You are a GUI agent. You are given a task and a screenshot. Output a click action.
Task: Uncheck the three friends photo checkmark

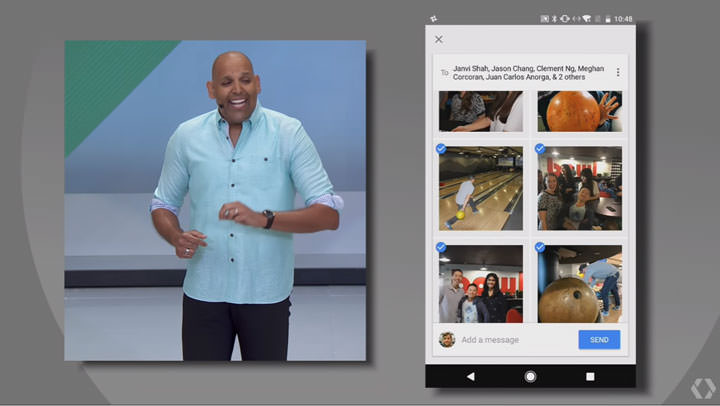pyautogui.click(x=441, y=248)
